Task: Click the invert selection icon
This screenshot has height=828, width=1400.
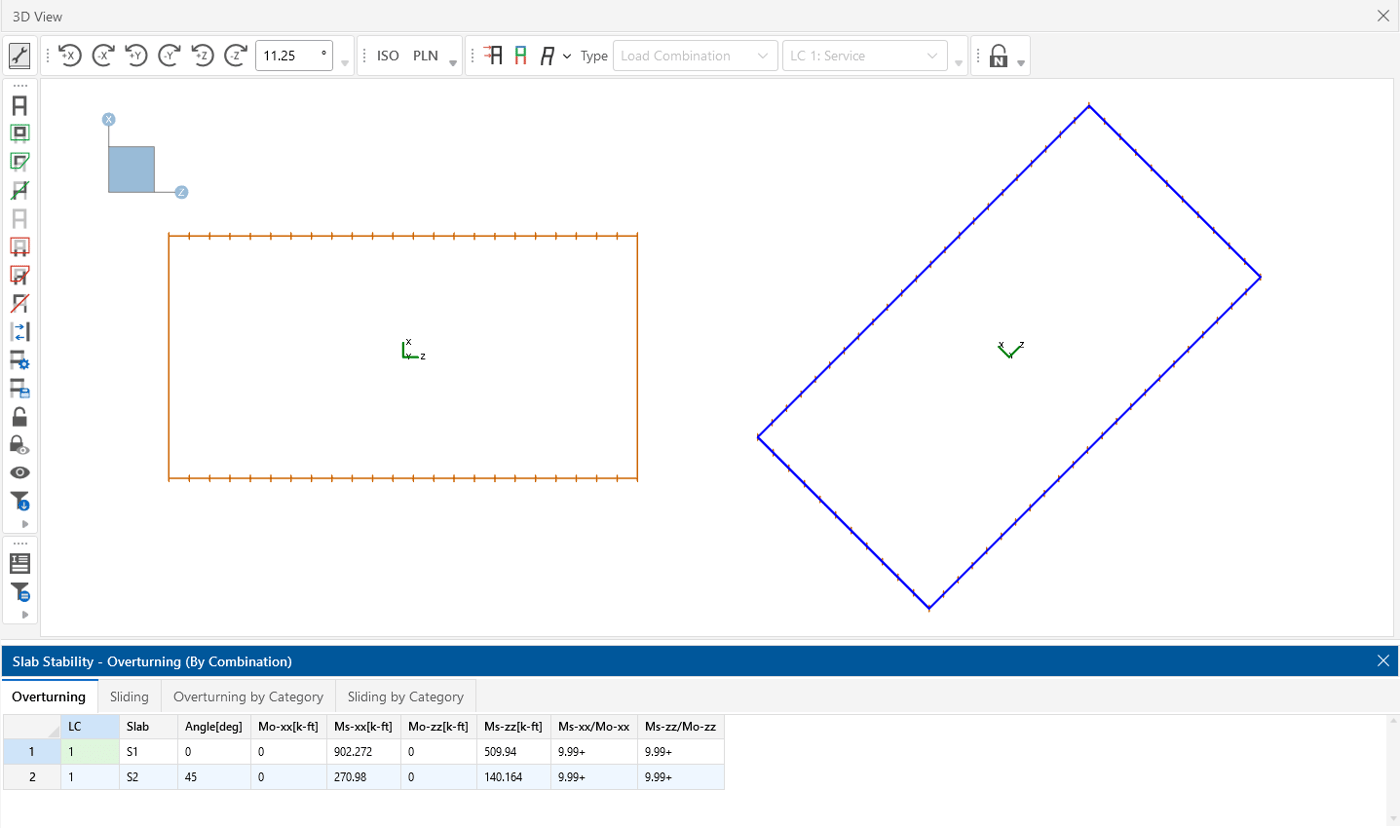Action: click(x=19, y=332)
